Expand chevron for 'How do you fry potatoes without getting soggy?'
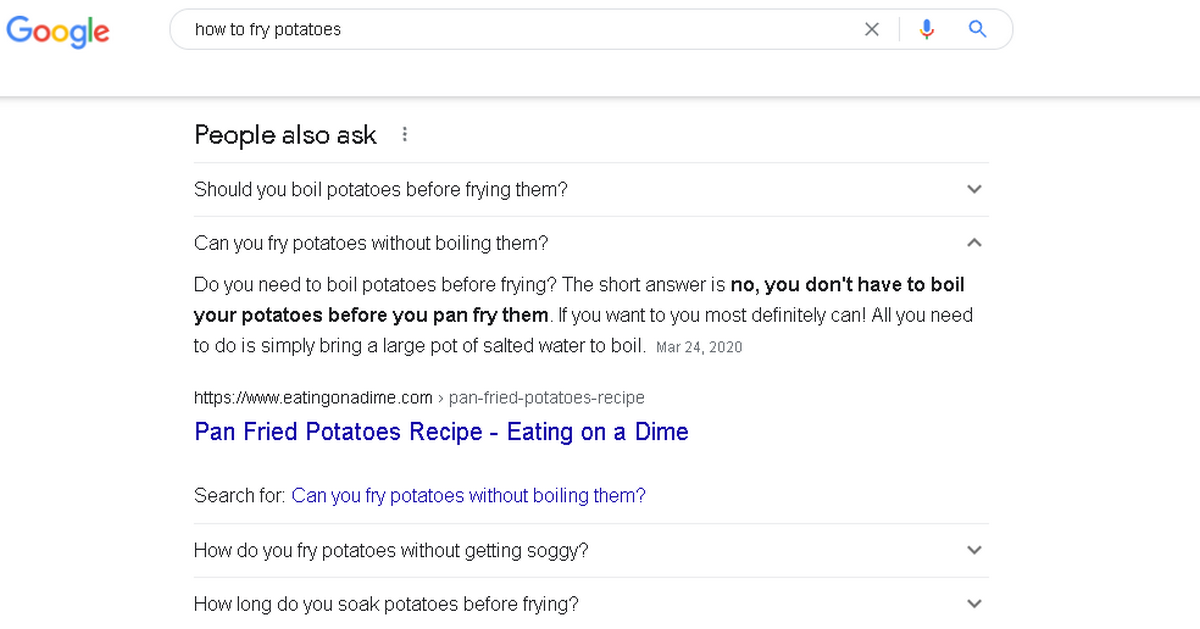The height and width of the screenshot is (629, 1200). click(x=975, y=550)
